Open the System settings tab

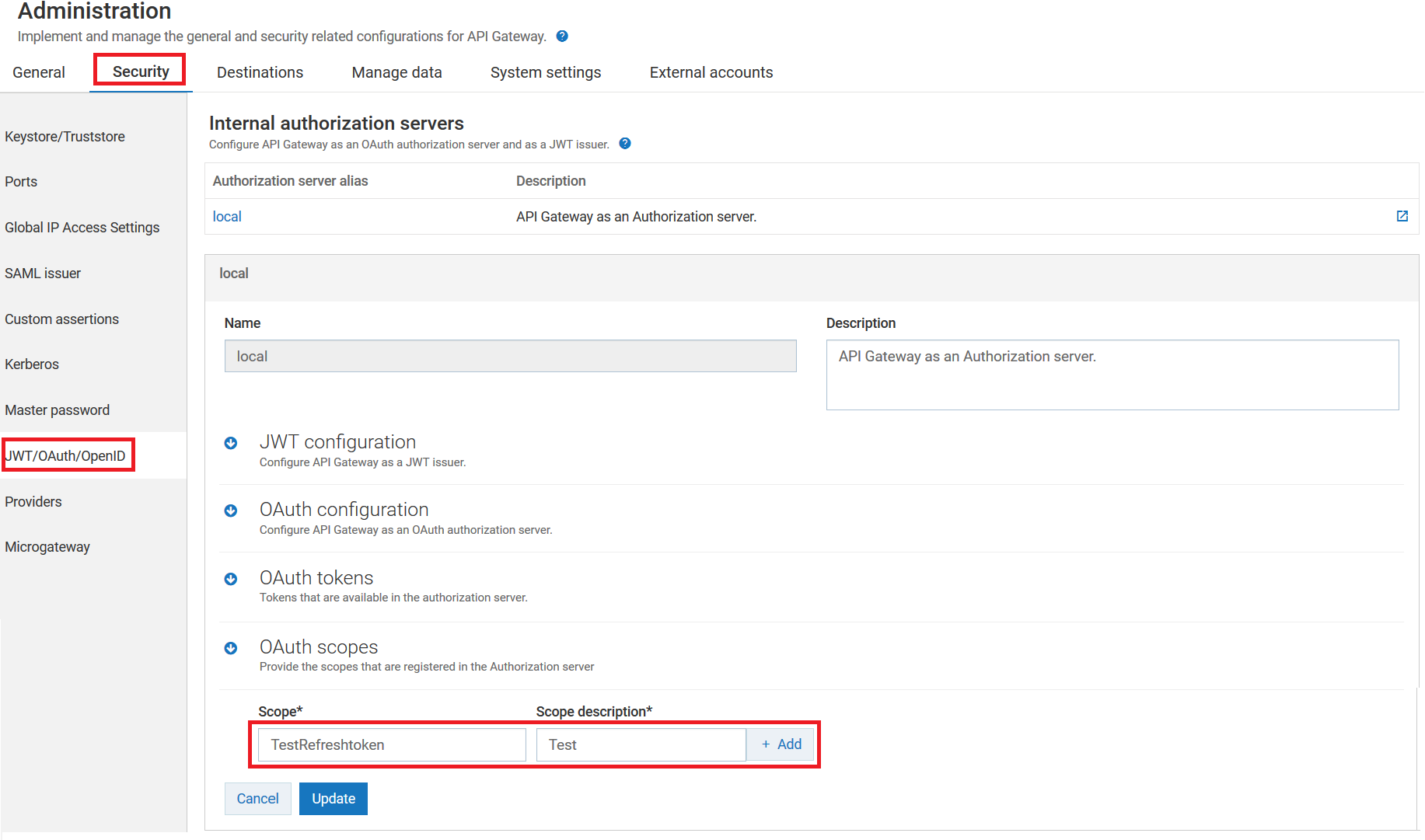tap(546, 72)
